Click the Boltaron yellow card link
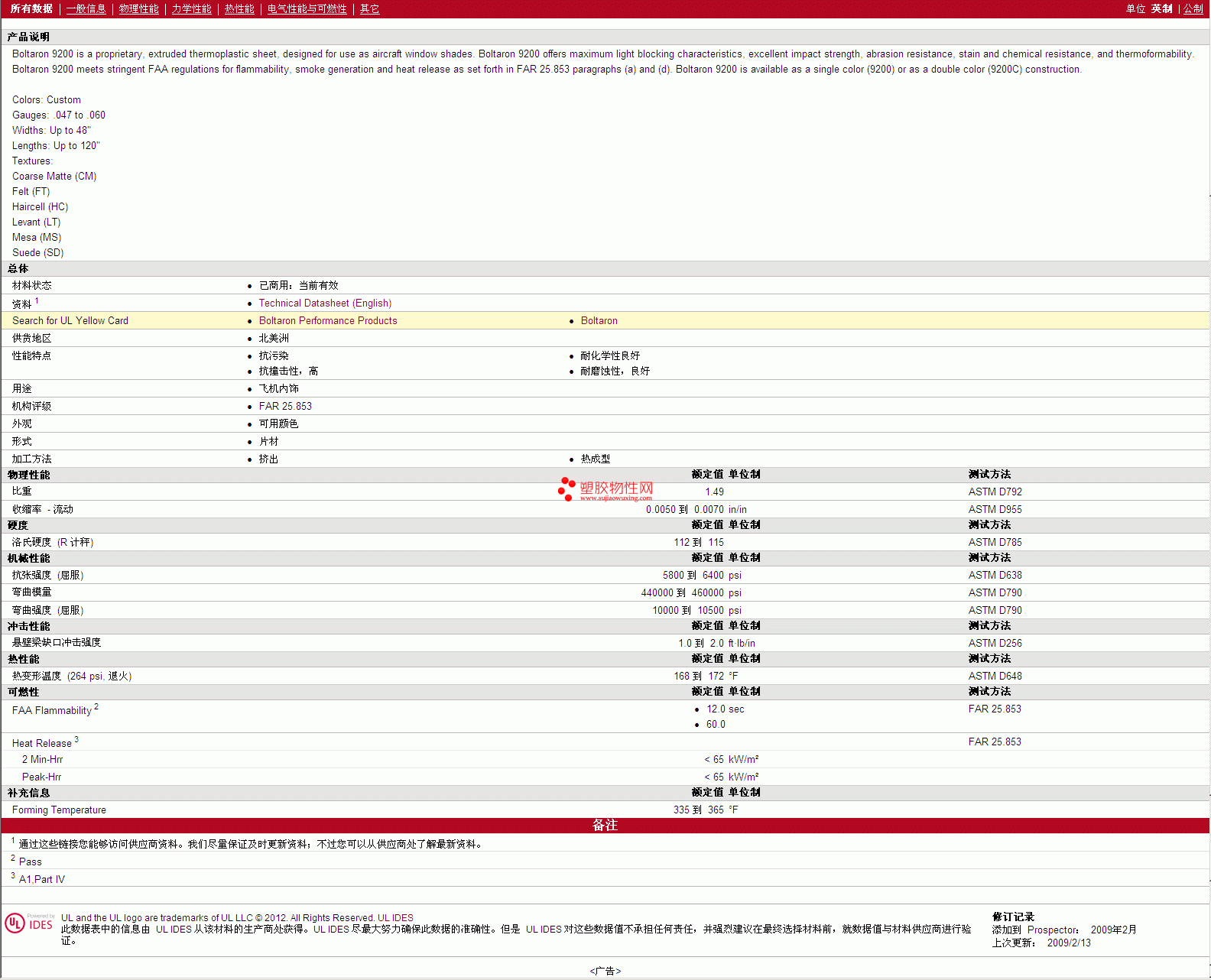This screenshot has width=1211, height=980. point(599,321)
